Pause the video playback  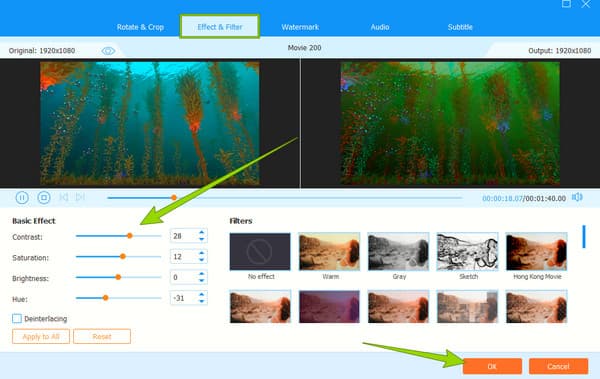tap(22, 198)
